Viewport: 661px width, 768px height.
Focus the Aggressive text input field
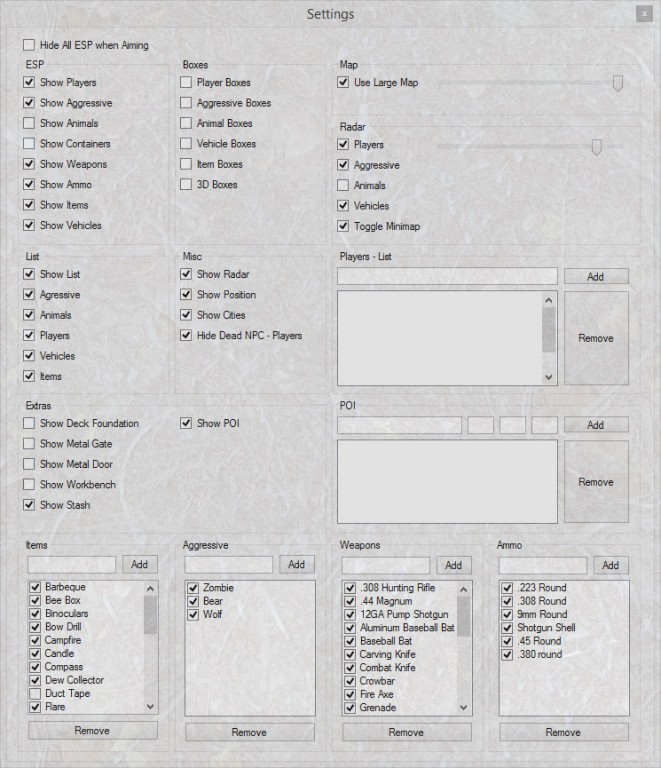coord(229,565)
